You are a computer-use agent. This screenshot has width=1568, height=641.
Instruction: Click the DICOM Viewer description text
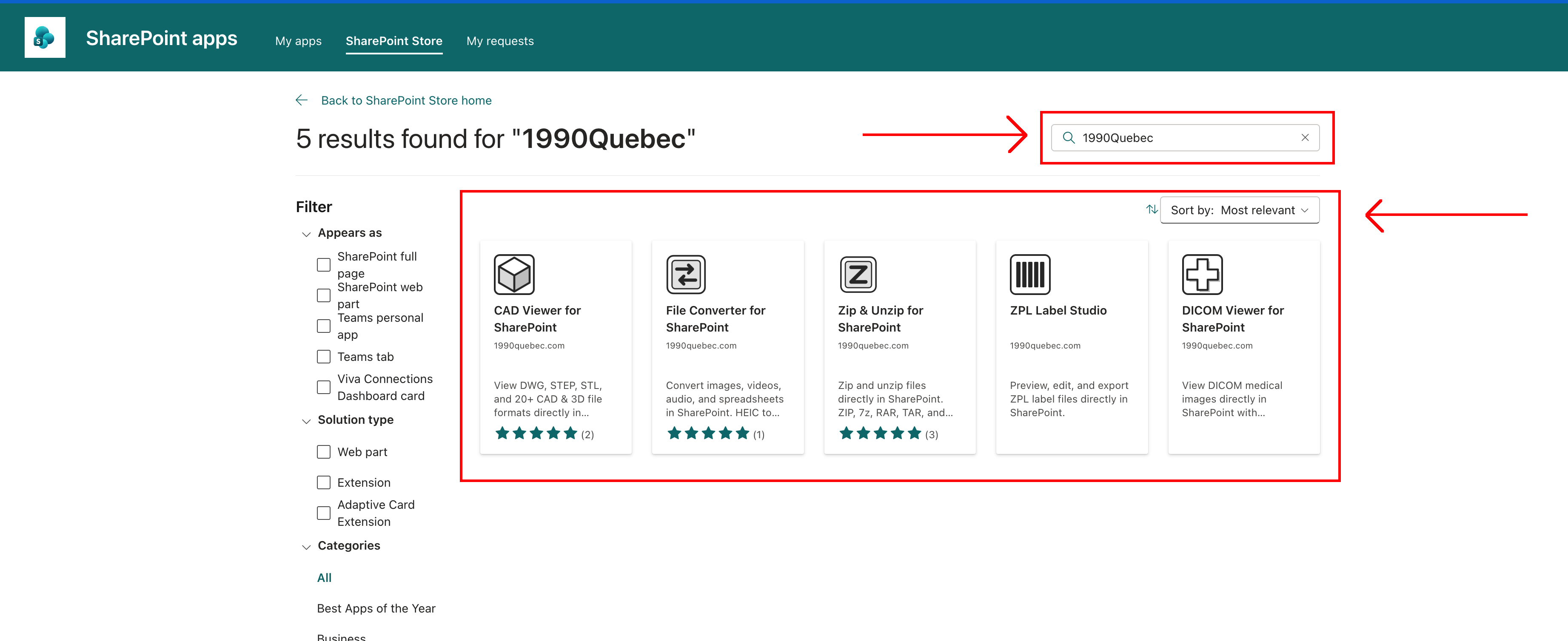point(1232,399)
